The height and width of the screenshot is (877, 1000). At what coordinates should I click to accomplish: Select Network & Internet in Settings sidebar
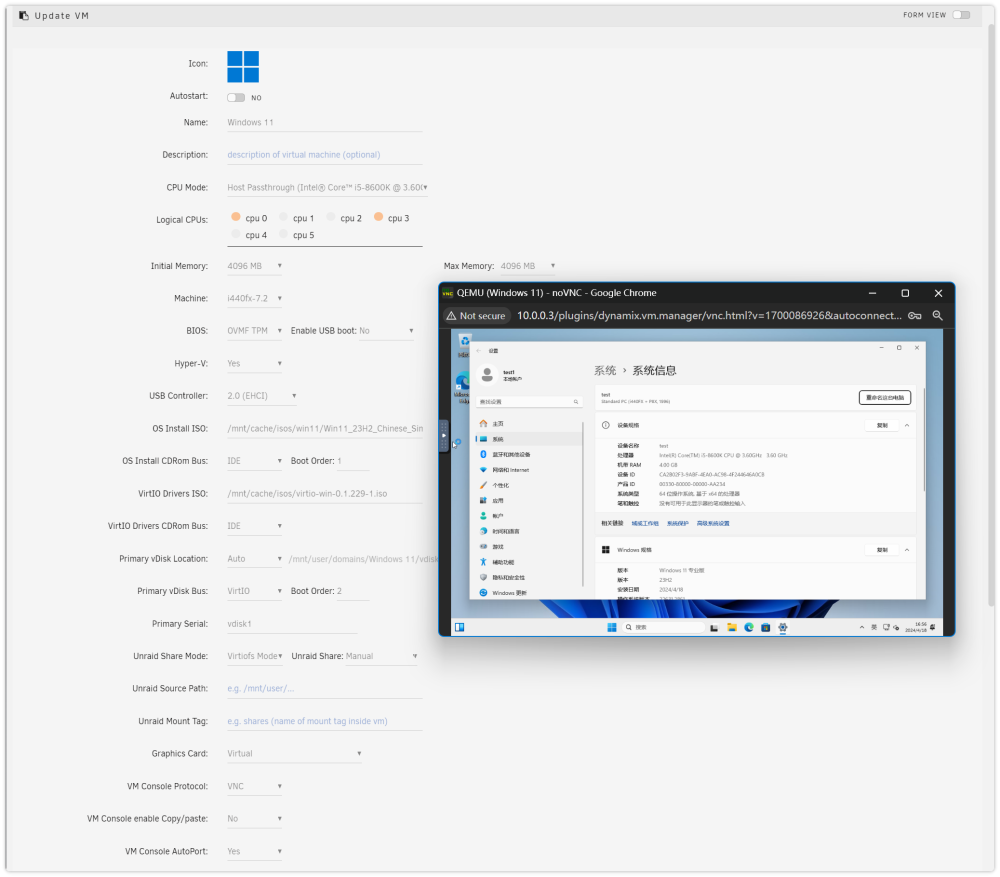[x=528, y=469]
